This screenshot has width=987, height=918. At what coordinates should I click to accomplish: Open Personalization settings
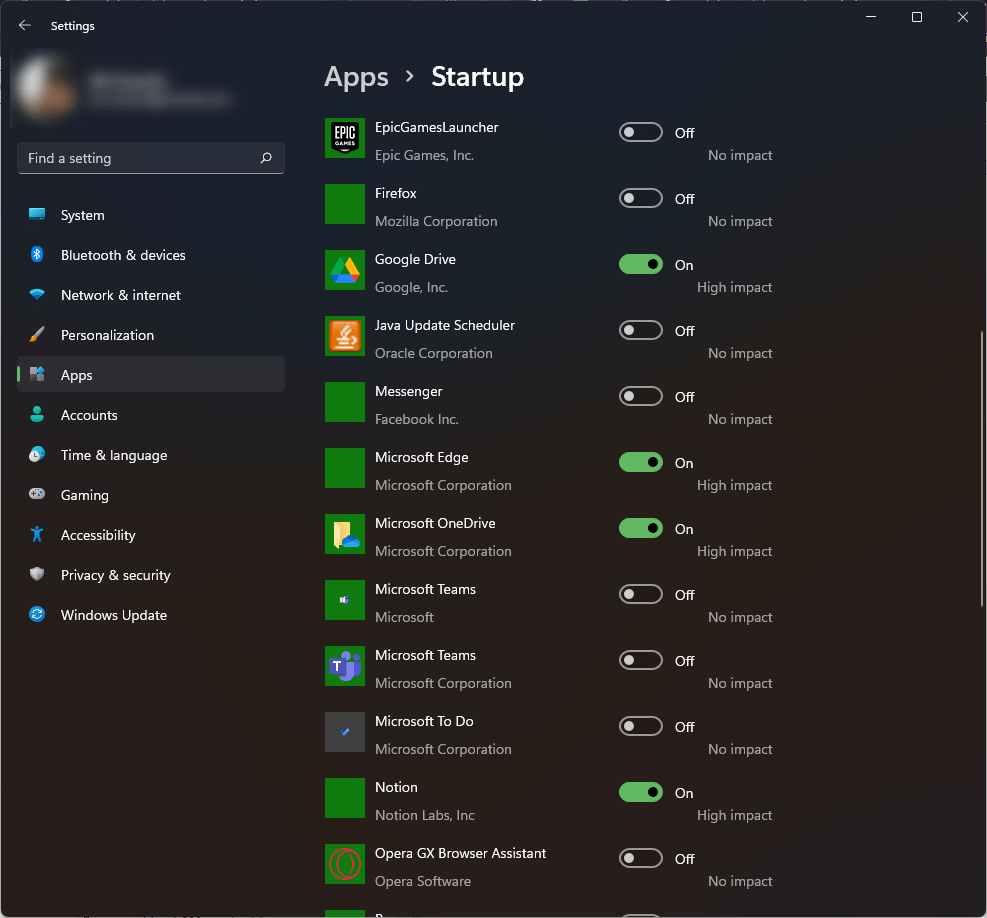click(151, 335)
